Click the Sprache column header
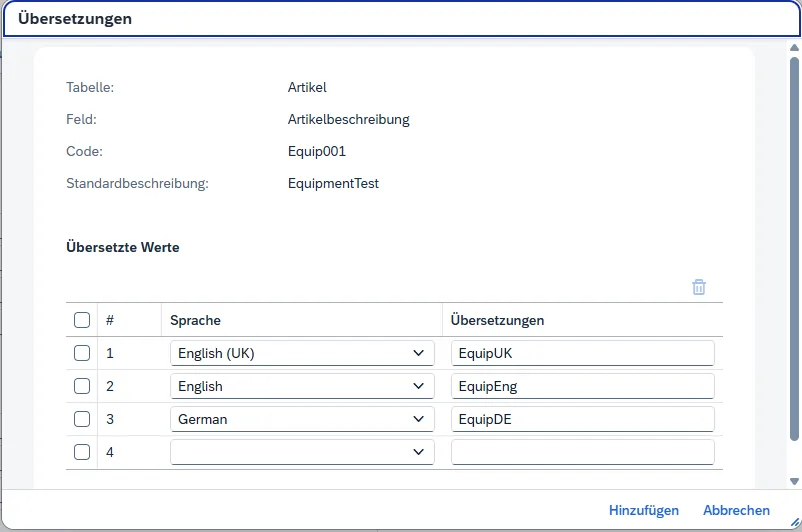The image size is (802, 532). [x=196, y=320]
